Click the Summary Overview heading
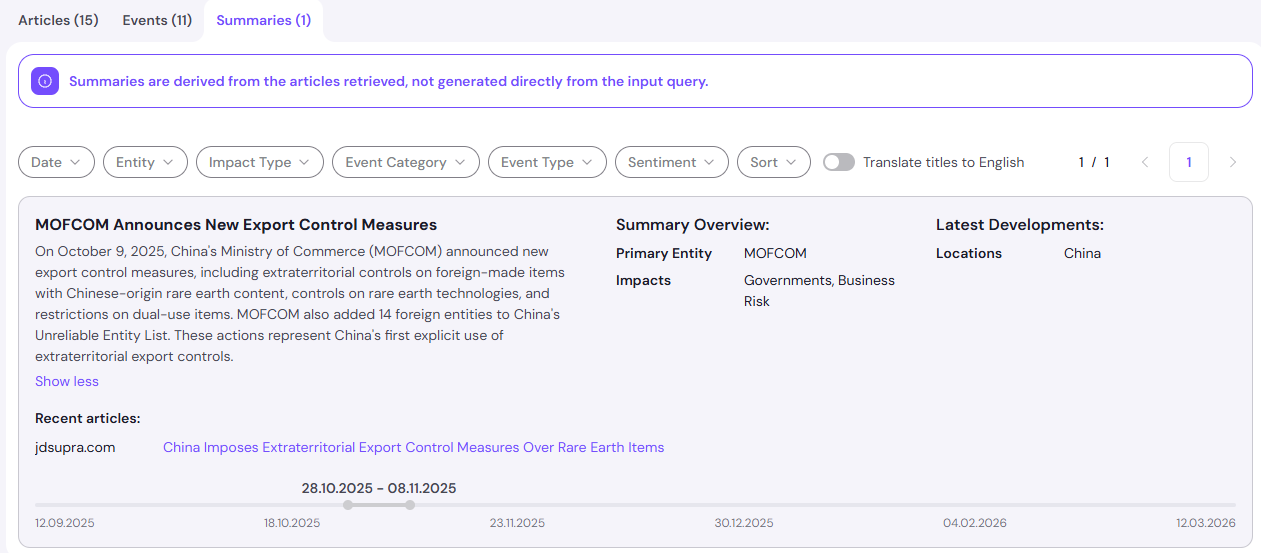1261x553 pixels. coord(693,225)
